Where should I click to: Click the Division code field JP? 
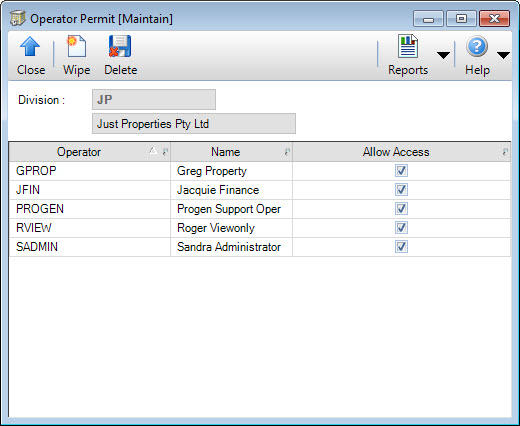tap(154, 99)
